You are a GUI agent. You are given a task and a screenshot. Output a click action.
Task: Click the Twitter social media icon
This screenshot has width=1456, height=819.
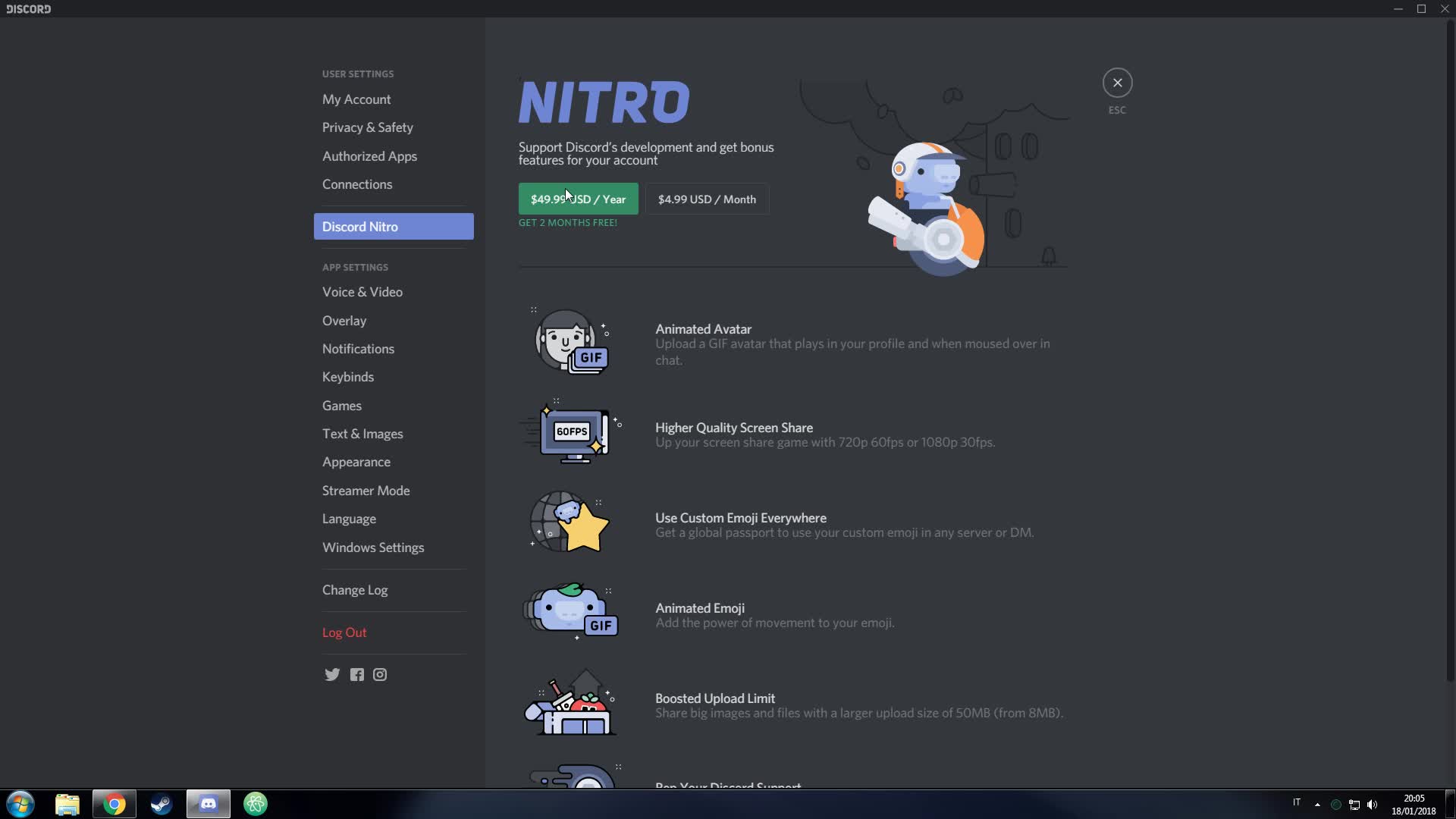(332, 674)
